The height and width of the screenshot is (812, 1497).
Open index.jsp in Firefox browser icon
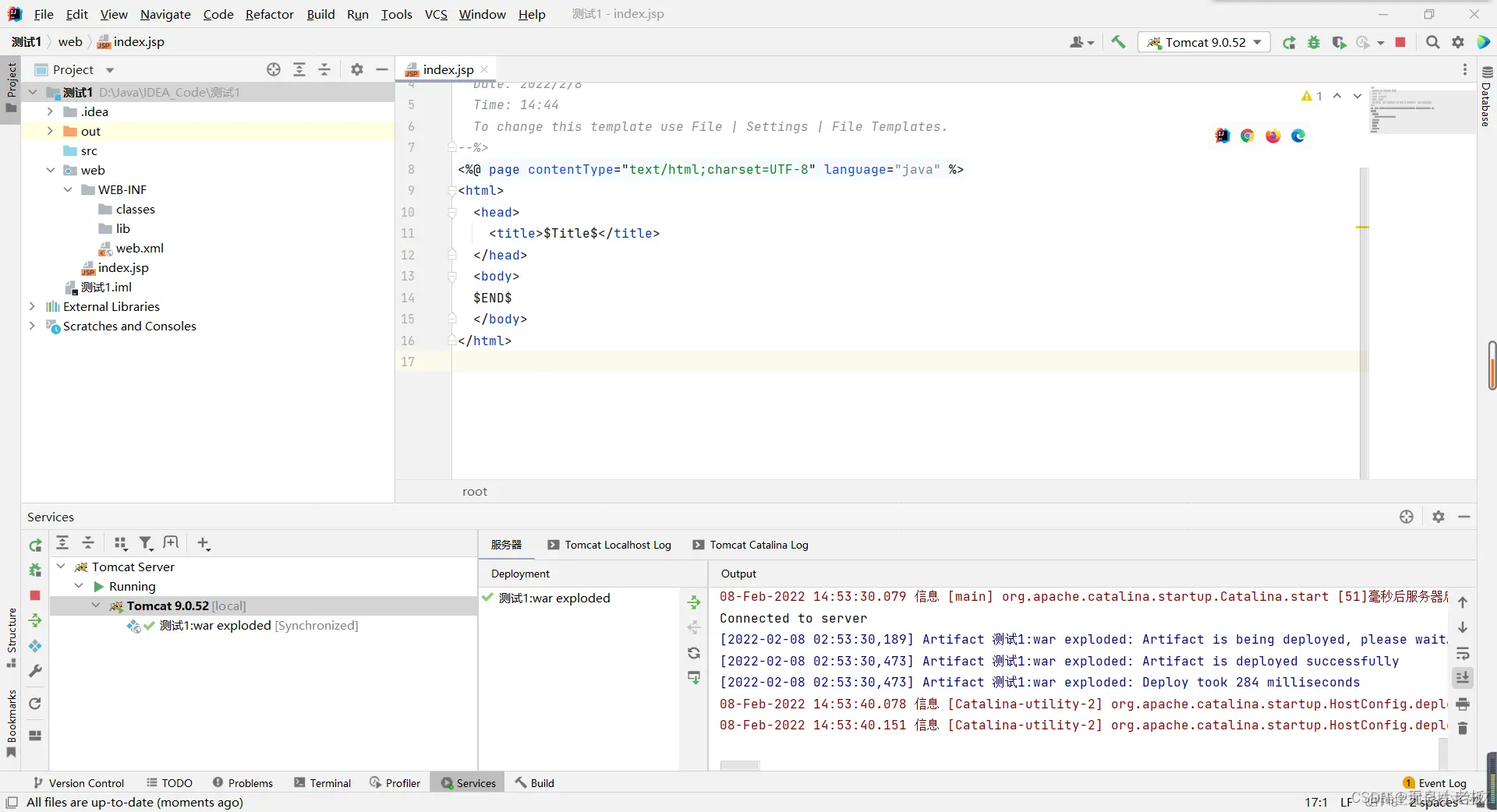coord(1273,136)
